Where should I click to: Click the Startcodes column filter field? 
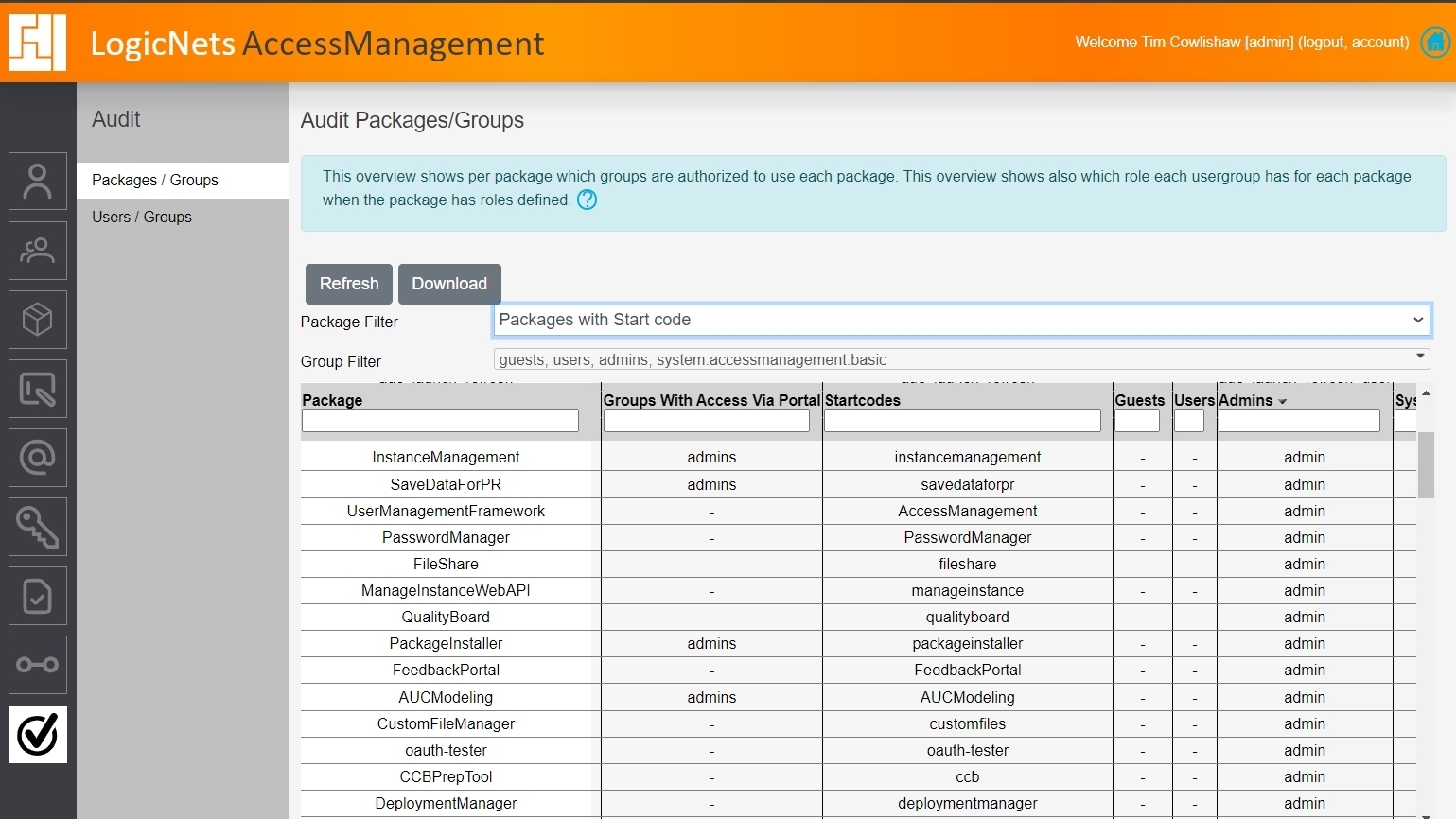(962, 421)
